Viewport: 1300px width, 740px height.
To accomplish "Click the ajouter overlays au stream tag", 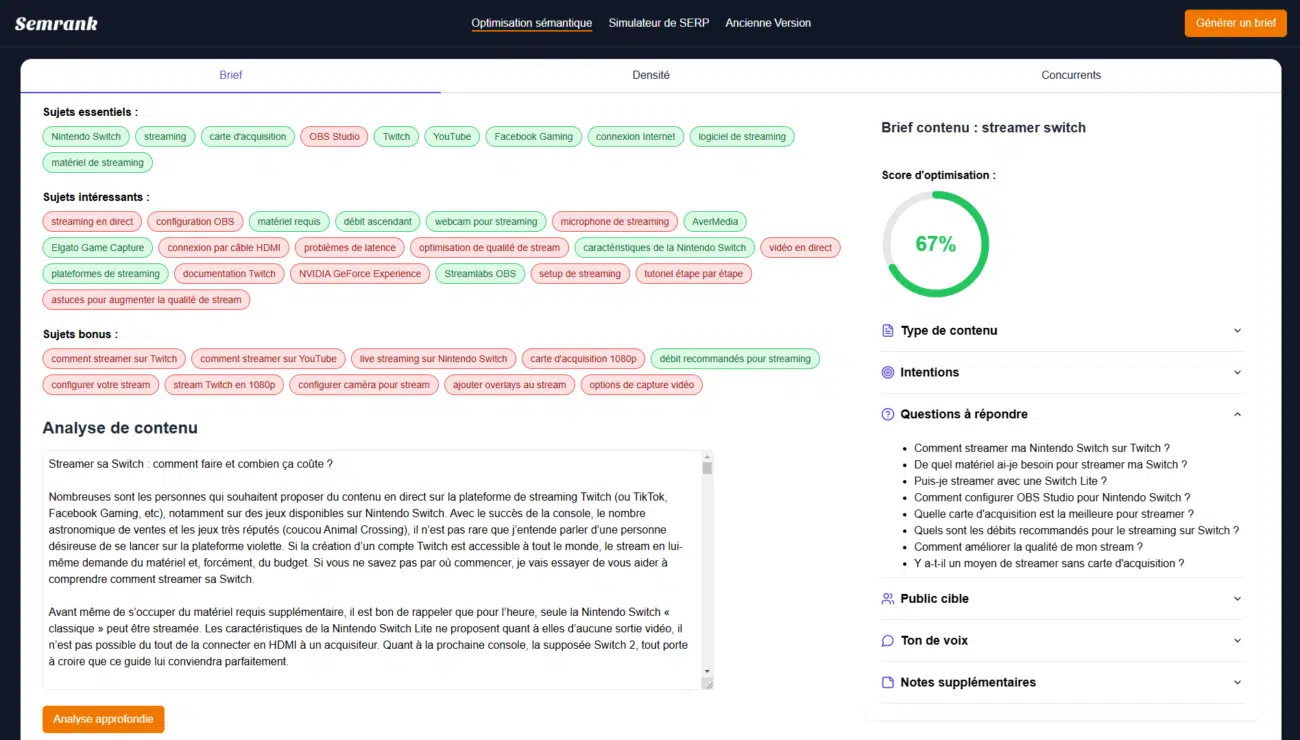I will coord(510,385).
